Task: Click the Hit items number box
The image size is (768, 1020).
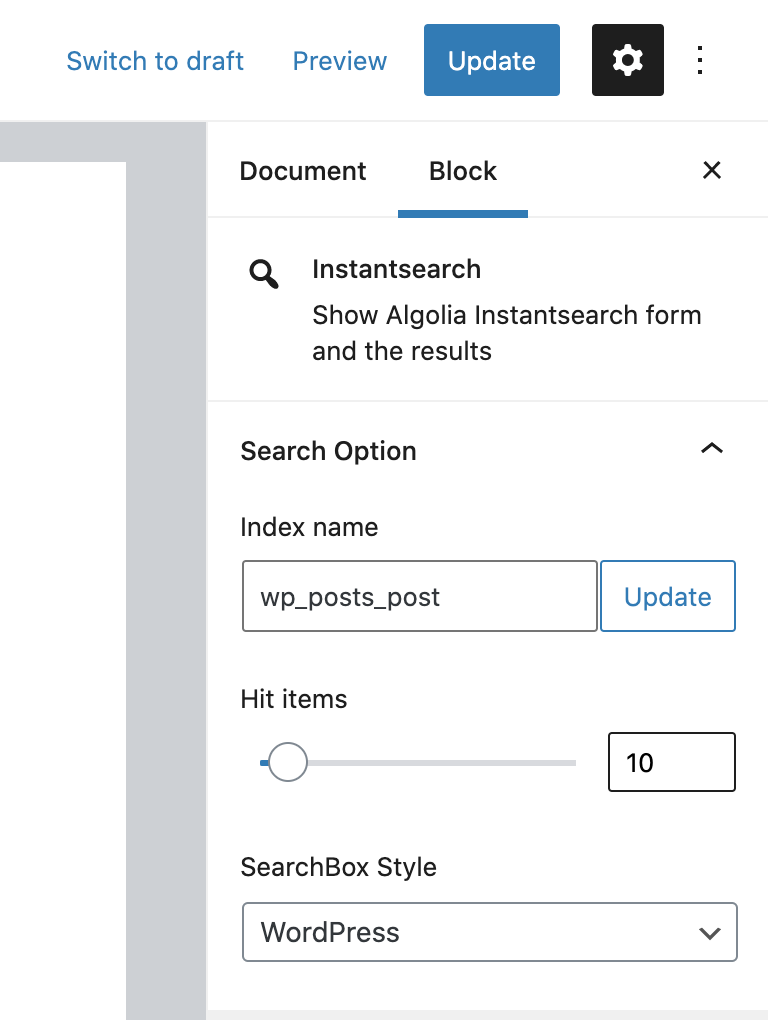Action: pos(671,763)
